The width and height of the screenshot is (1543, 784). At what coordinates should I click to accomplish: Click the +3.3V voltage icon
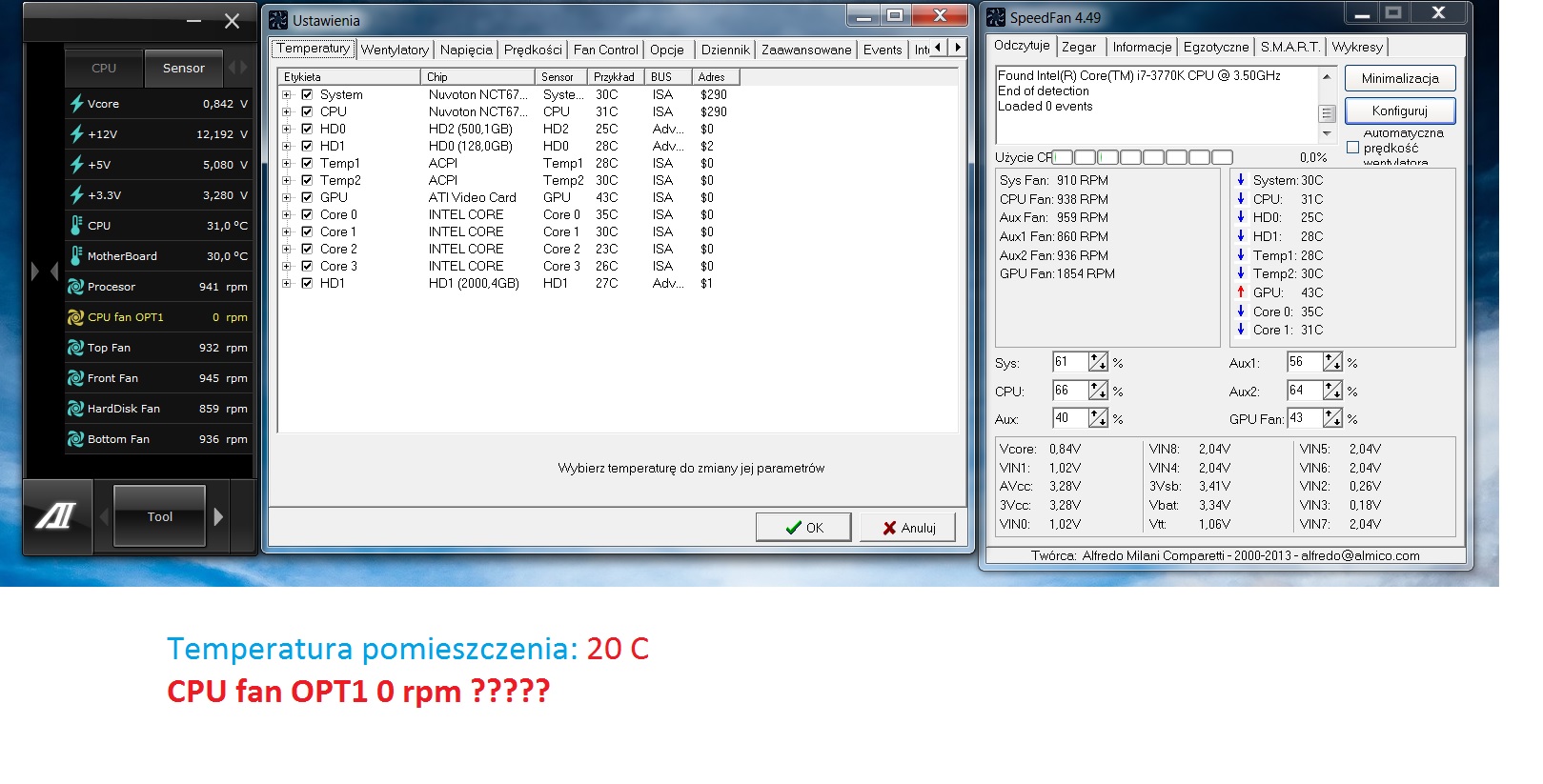coord(76,195)
